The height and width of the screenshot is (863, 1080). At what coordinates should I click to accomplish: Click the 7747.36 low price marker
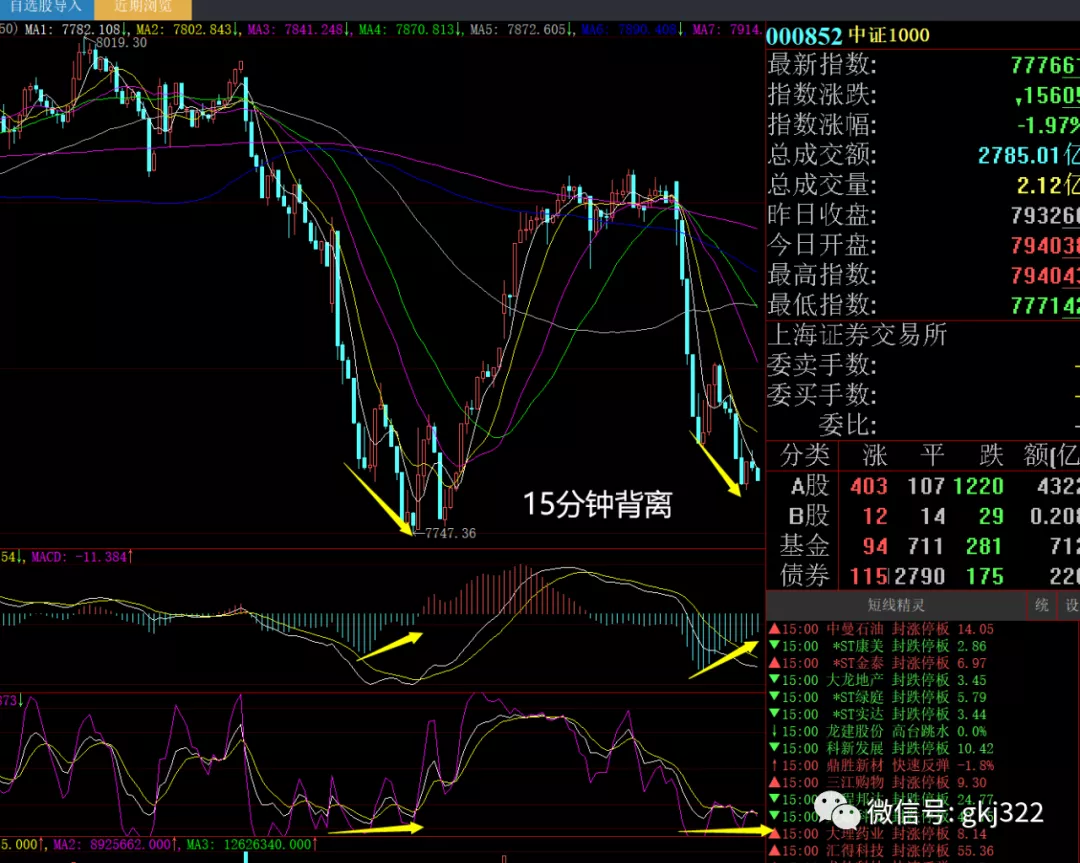coord(450,534)
